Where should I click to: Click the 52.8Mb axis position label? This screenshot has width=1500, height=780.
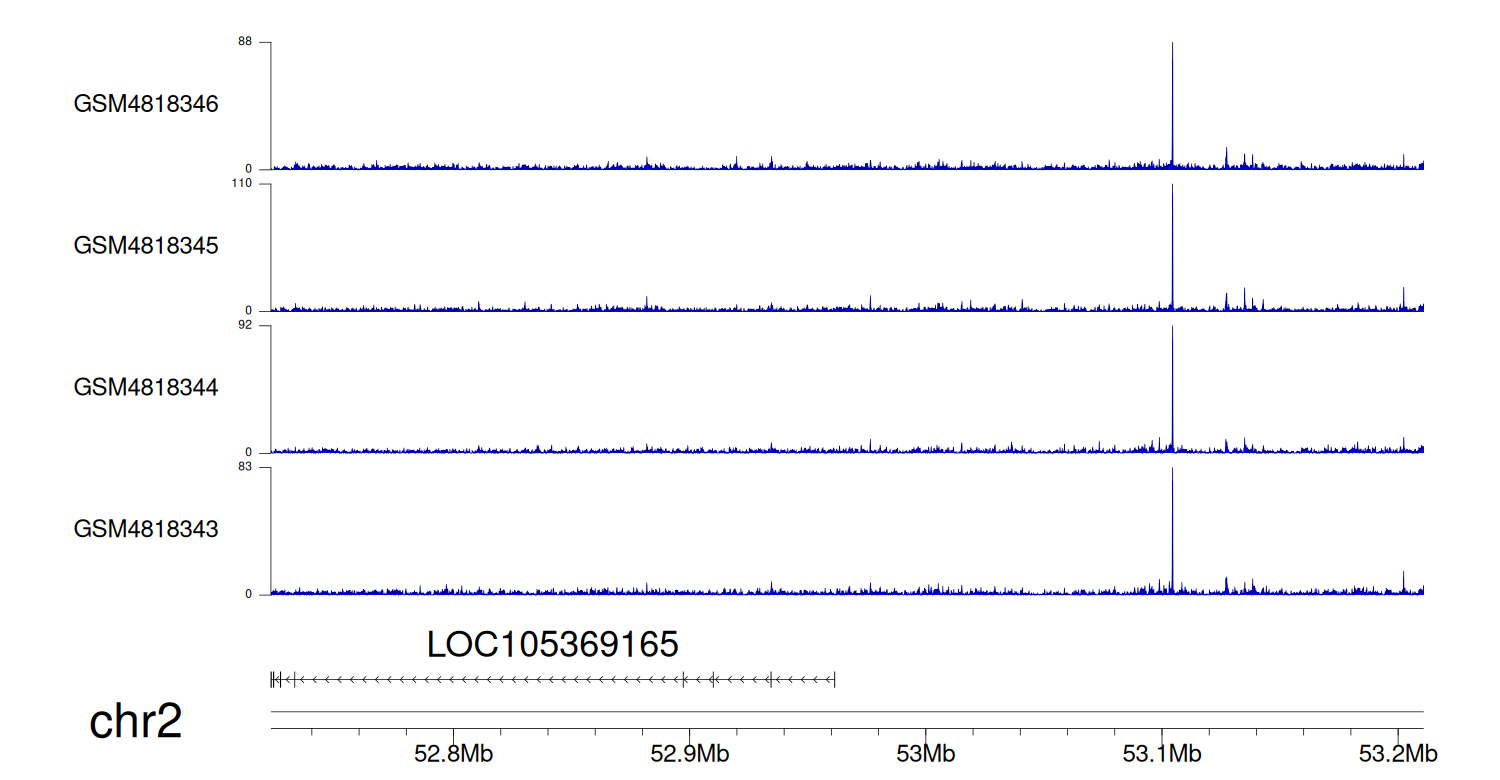(x=453, y=754)
